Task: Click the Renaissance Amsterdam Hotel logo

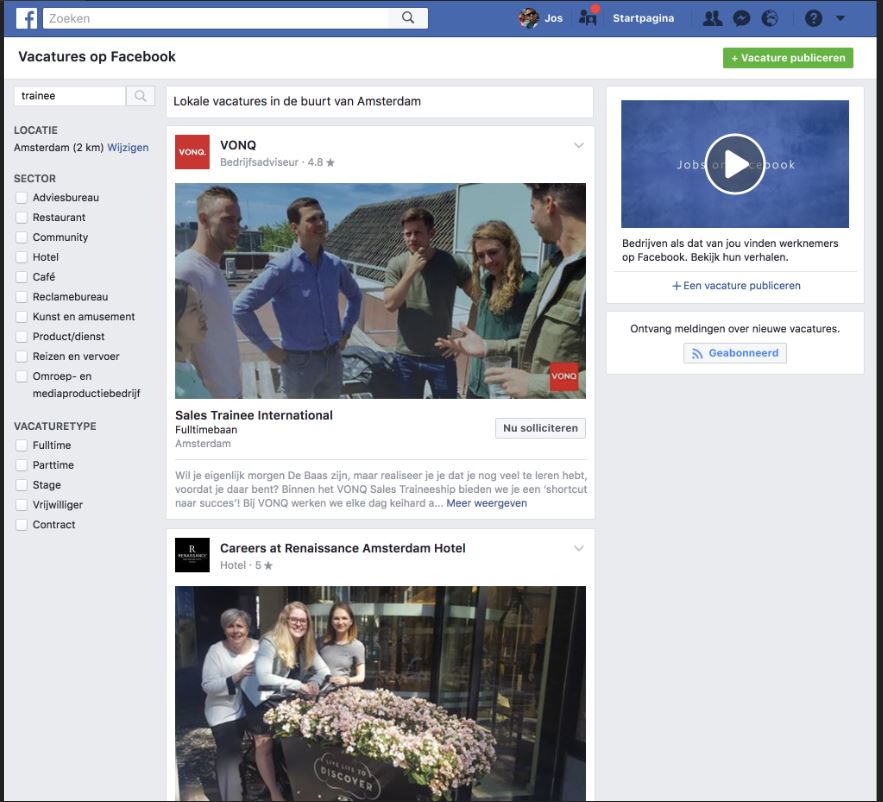Action: point(192,555)
